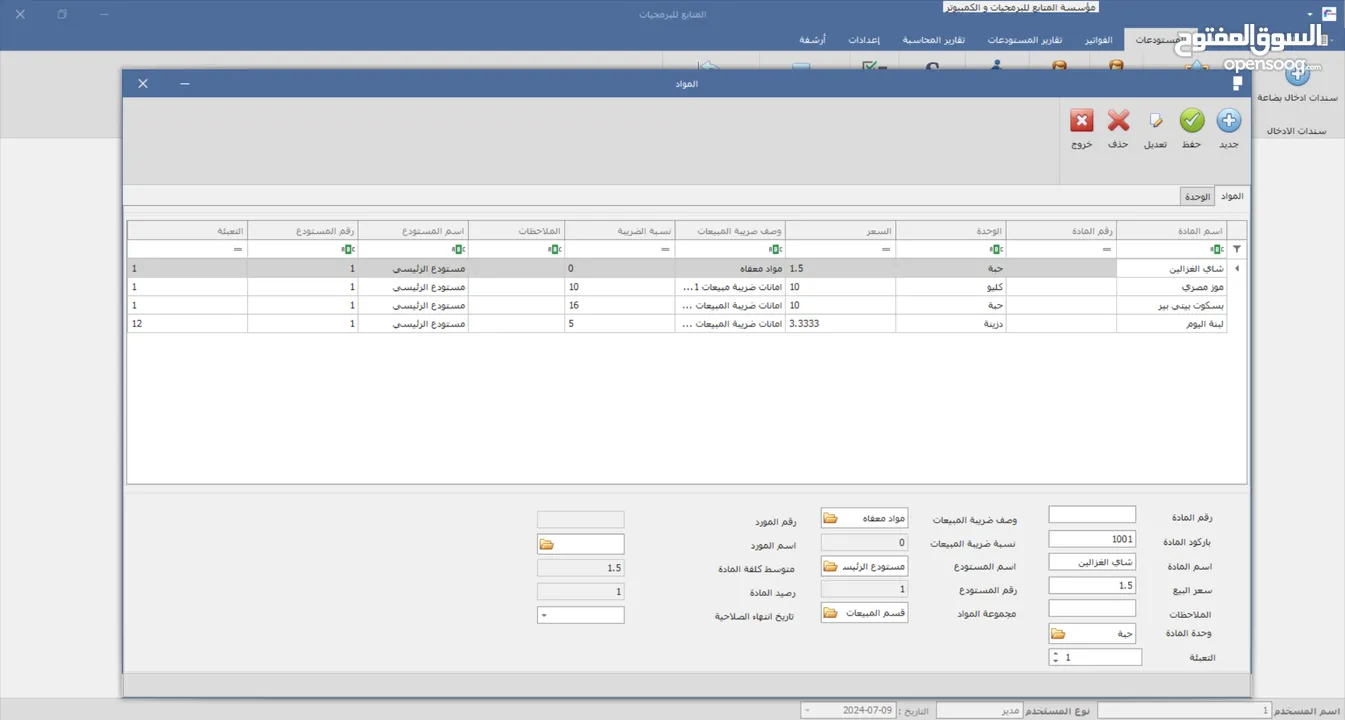Image resolution: width=1345 pixels, height=720 pixels.
Task: Open folder icon for وصف ضريبة المبيعات
Action: click(830, 518)
